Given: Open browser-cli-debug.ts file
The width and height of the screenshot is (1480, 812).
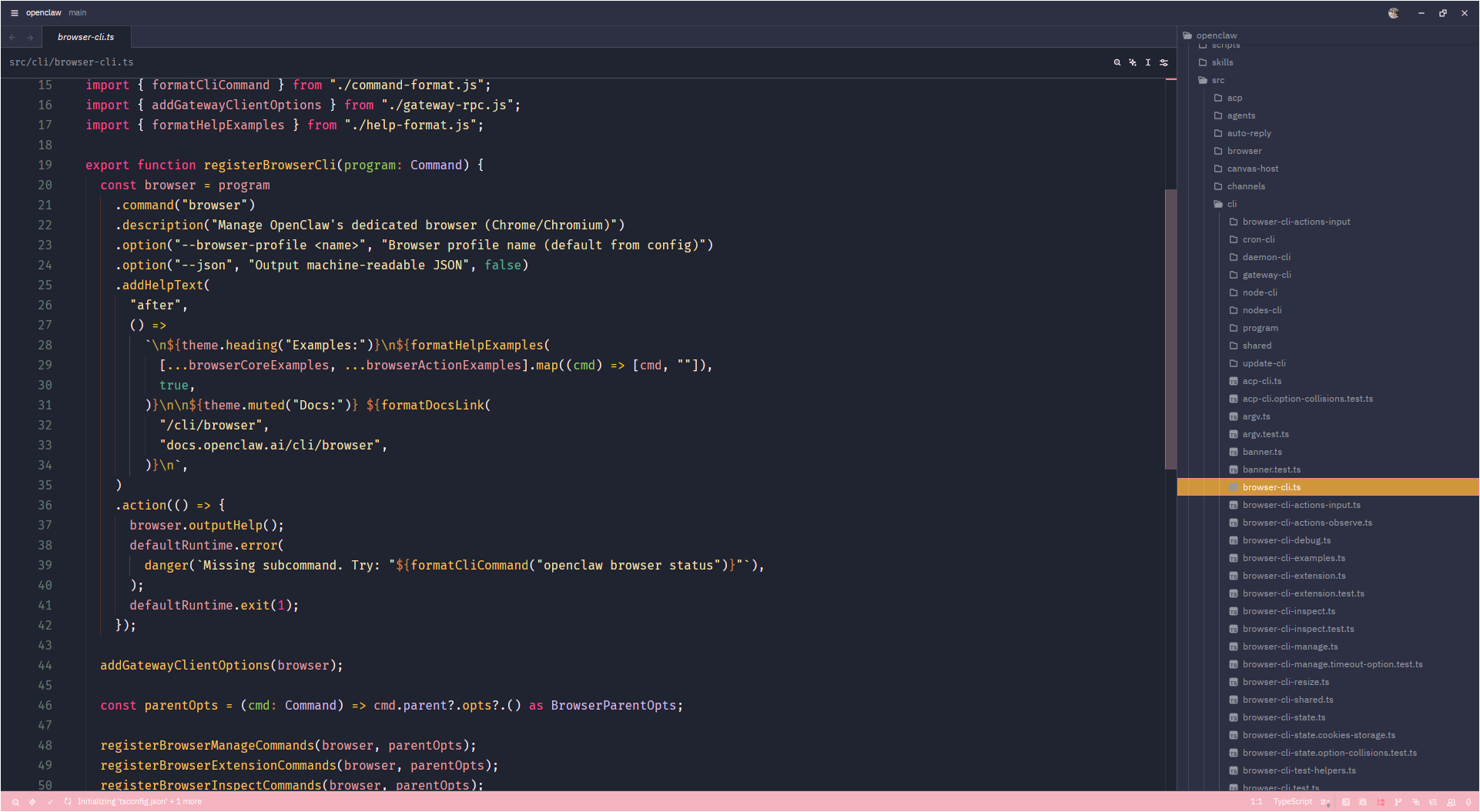Looking at the screenshot, I should (1328, 541).
